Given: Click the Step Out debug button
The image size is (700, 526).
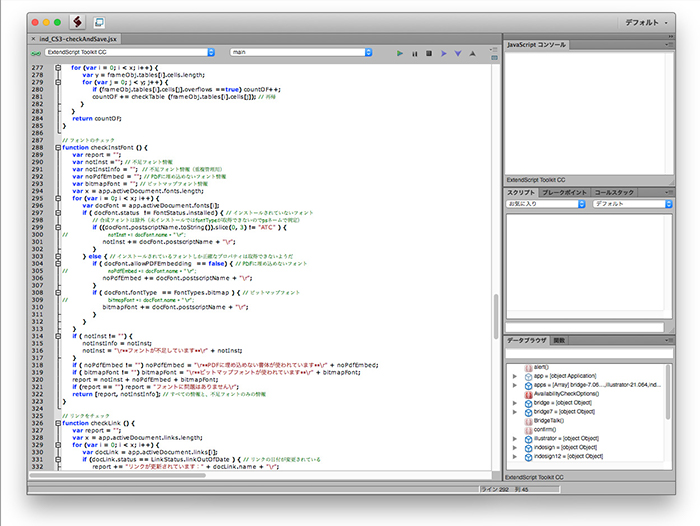Looking at the screenshot, I should pos(473,52).
